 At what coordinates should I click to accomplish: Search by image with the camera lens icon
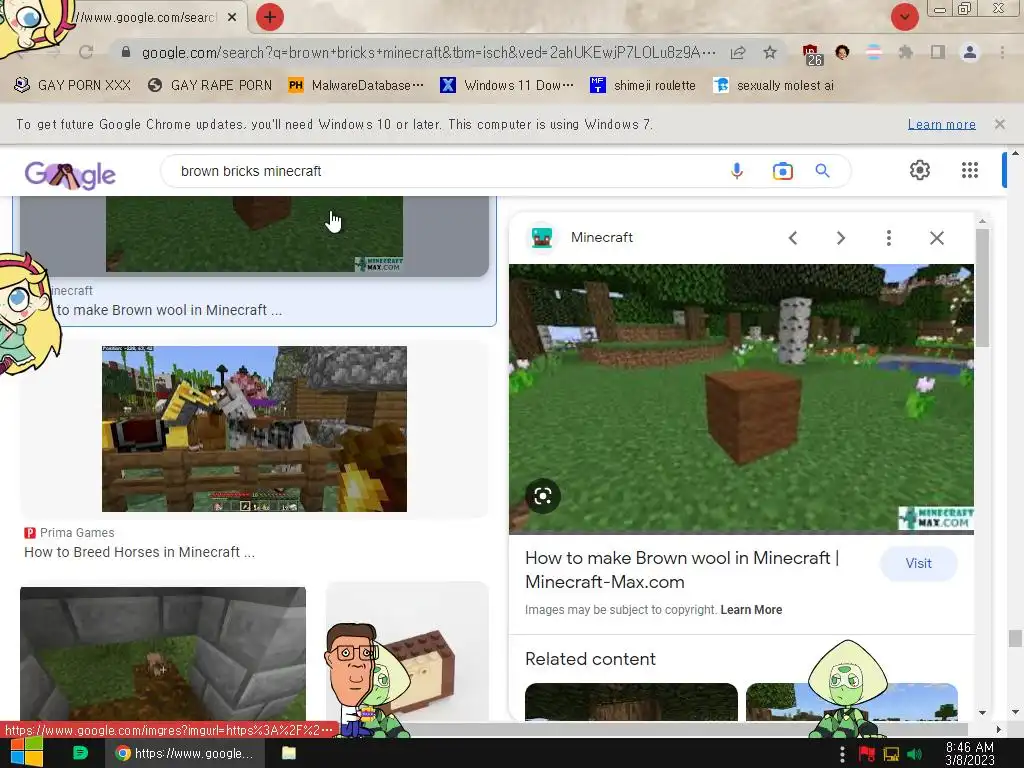point(782,171)
